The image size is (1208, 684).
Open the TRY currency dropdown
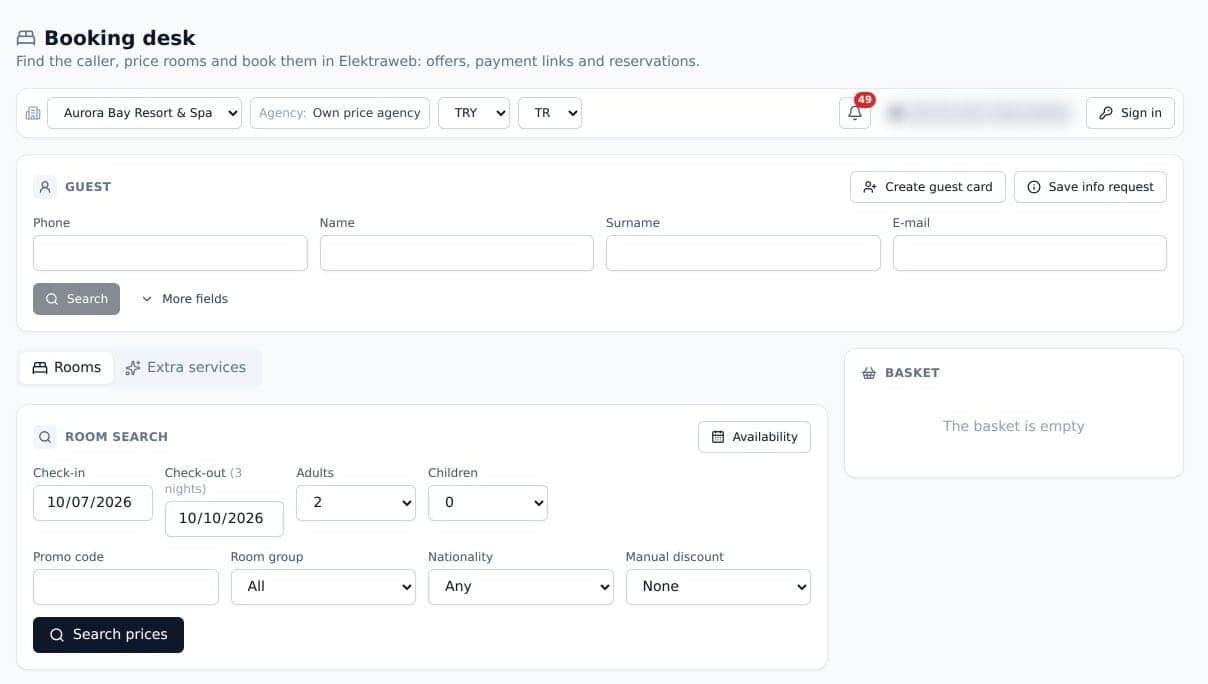coord(474,113)
